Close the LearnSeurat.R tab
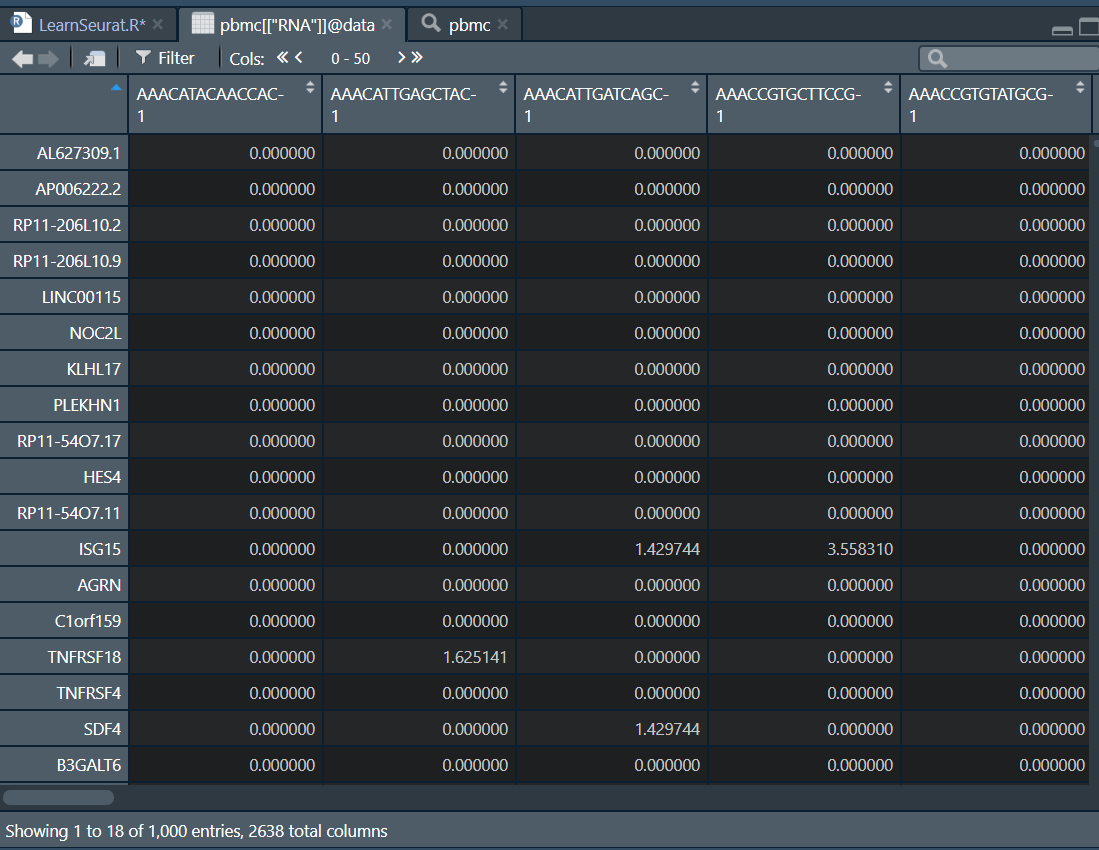The image size is (1099, 850). pyautogui.click(x=158, y=25)
